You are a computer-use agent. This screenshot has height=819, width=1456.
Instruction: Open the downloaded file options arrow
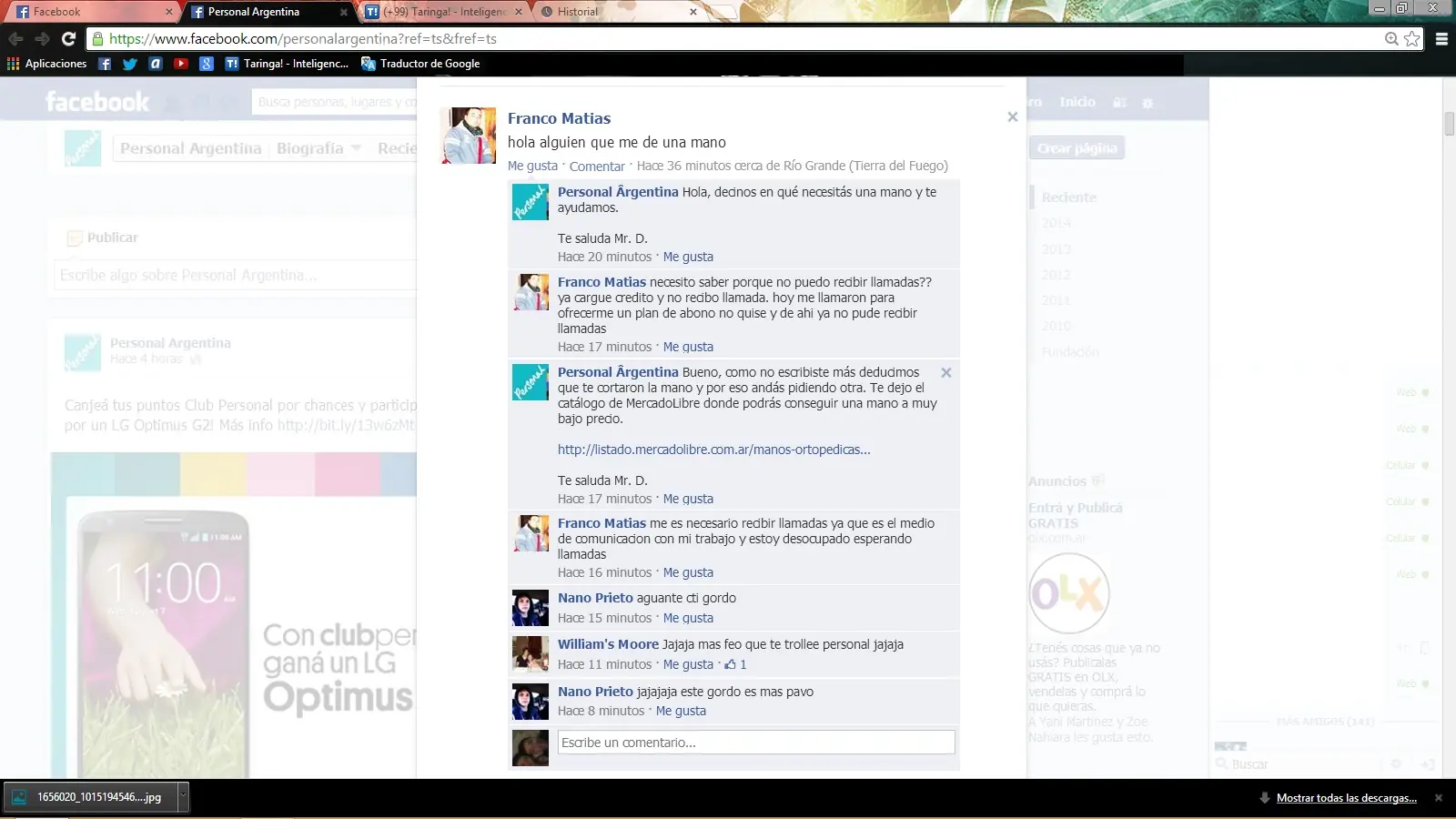pyautogui.click(x=182, y=796)
